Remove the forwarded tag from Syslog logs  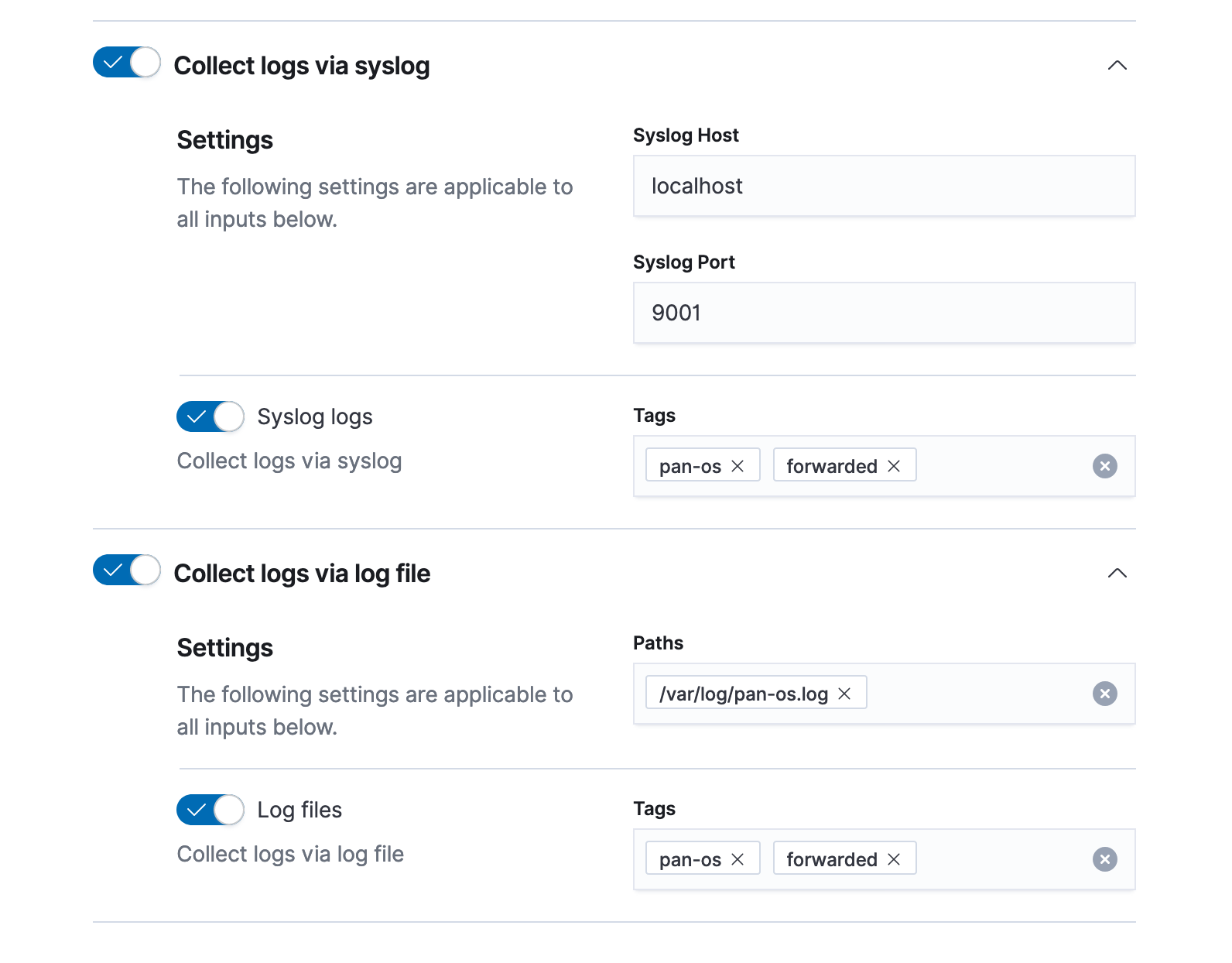click(x=894, y=466)
